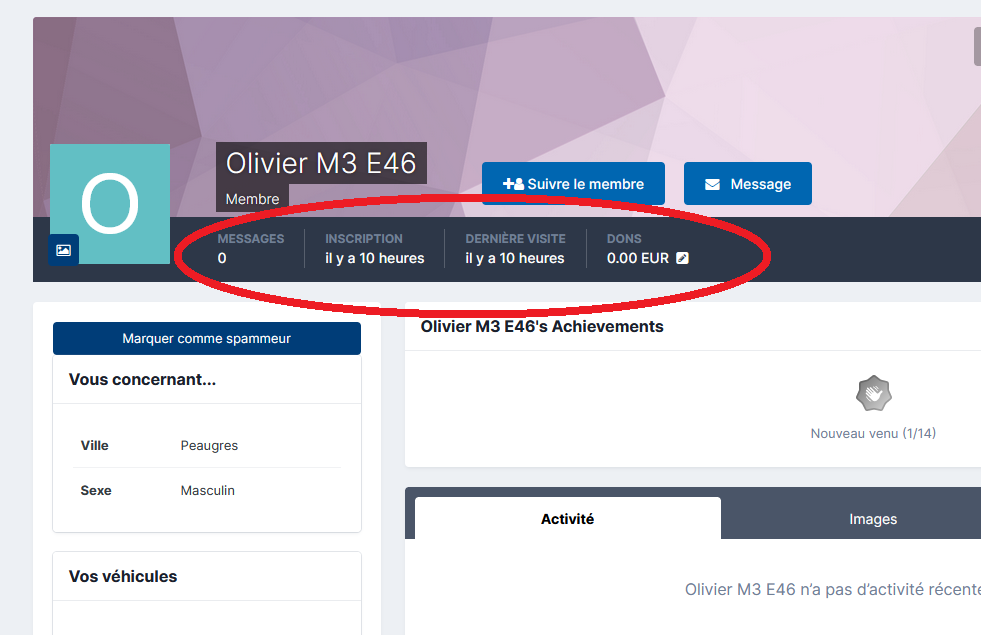This screenshot has width=981, height=635.
Task: Click the Olivier M3 E46 profile name
Action: 321,163
